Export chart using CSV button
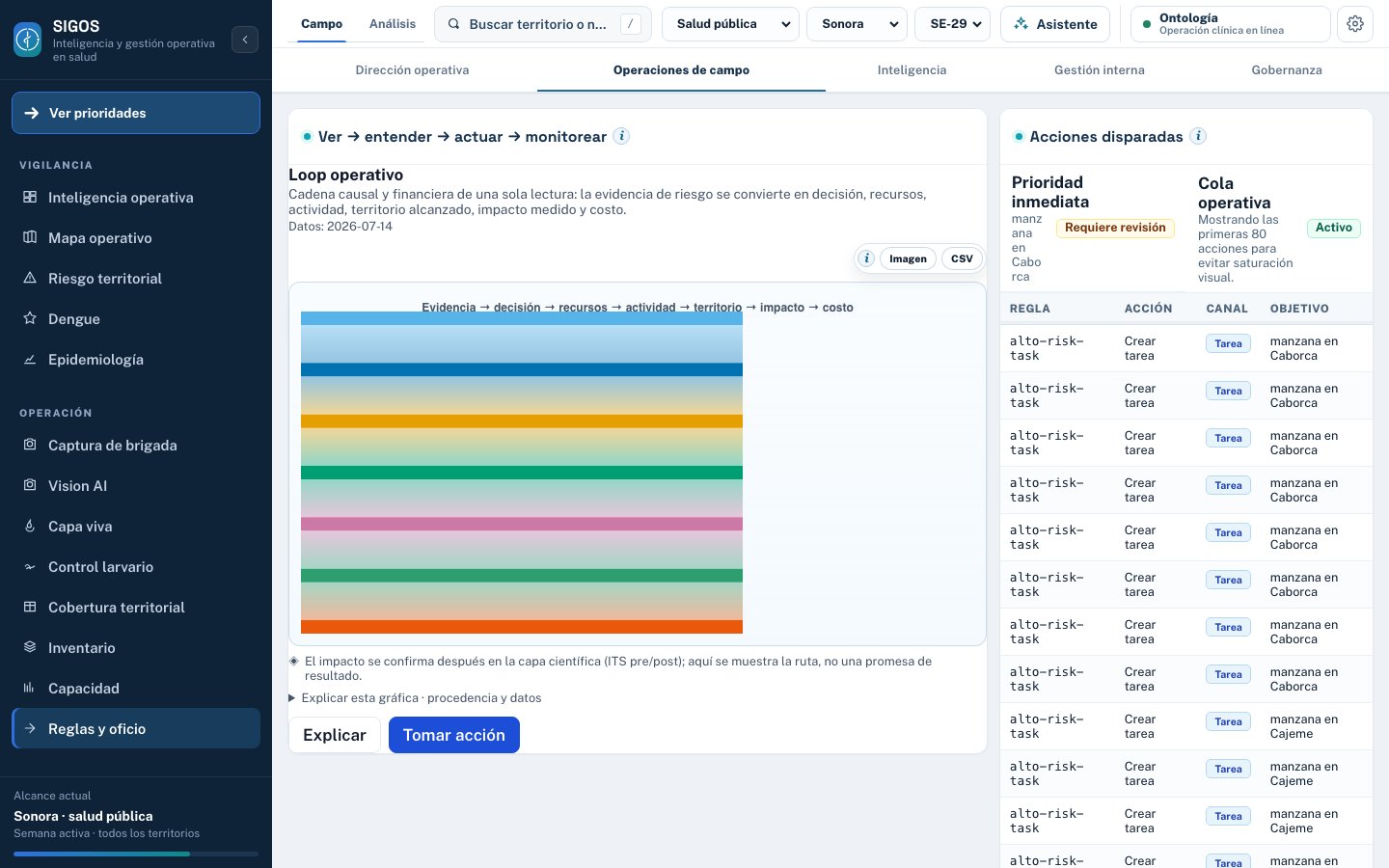Screen dimensions: 1389x868 [962, 258]
